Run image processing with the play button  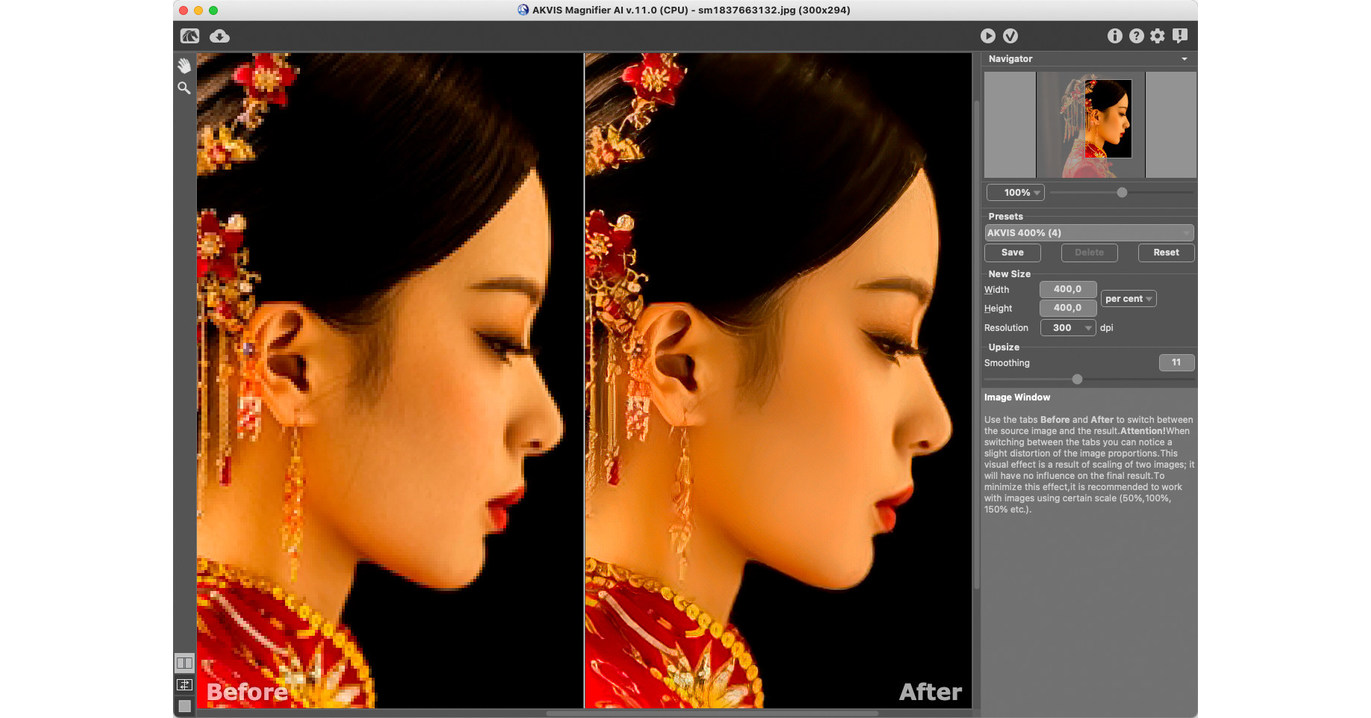pyautogui.click(x=988, y=35)
